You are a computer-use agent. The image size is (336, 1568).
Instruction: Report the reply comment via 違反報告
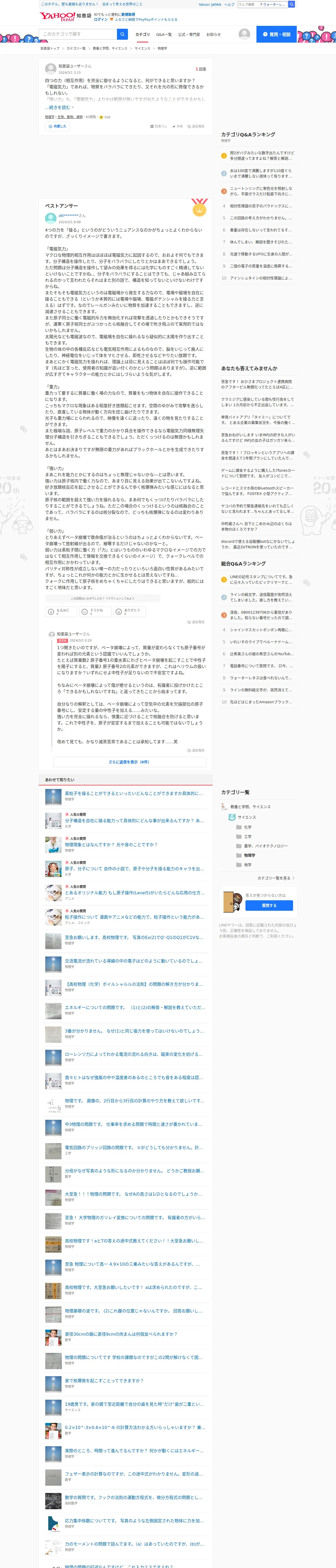click(x=196, y=751)
